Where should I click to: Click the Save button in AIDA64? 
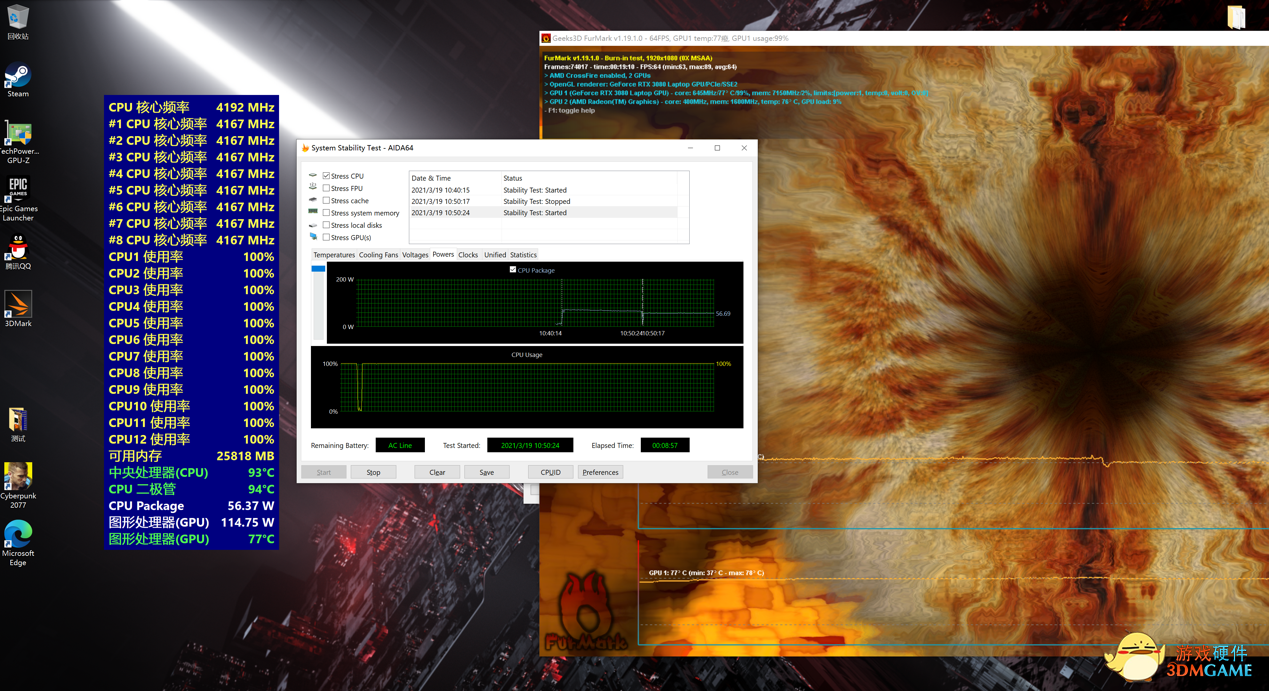point(486,472)
